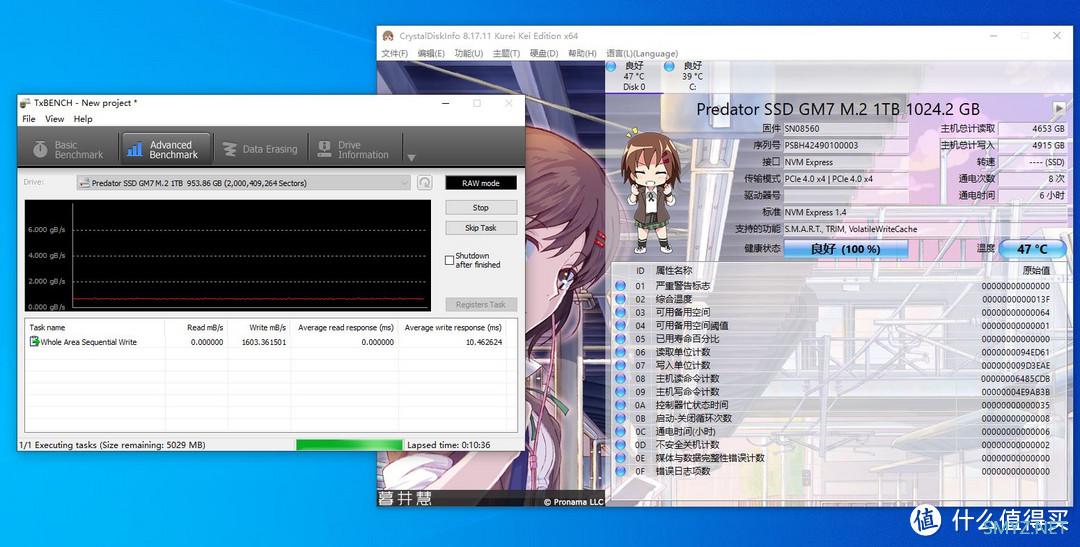Click status orb for attribute 09 主机写命令计数

click(621, 392)
